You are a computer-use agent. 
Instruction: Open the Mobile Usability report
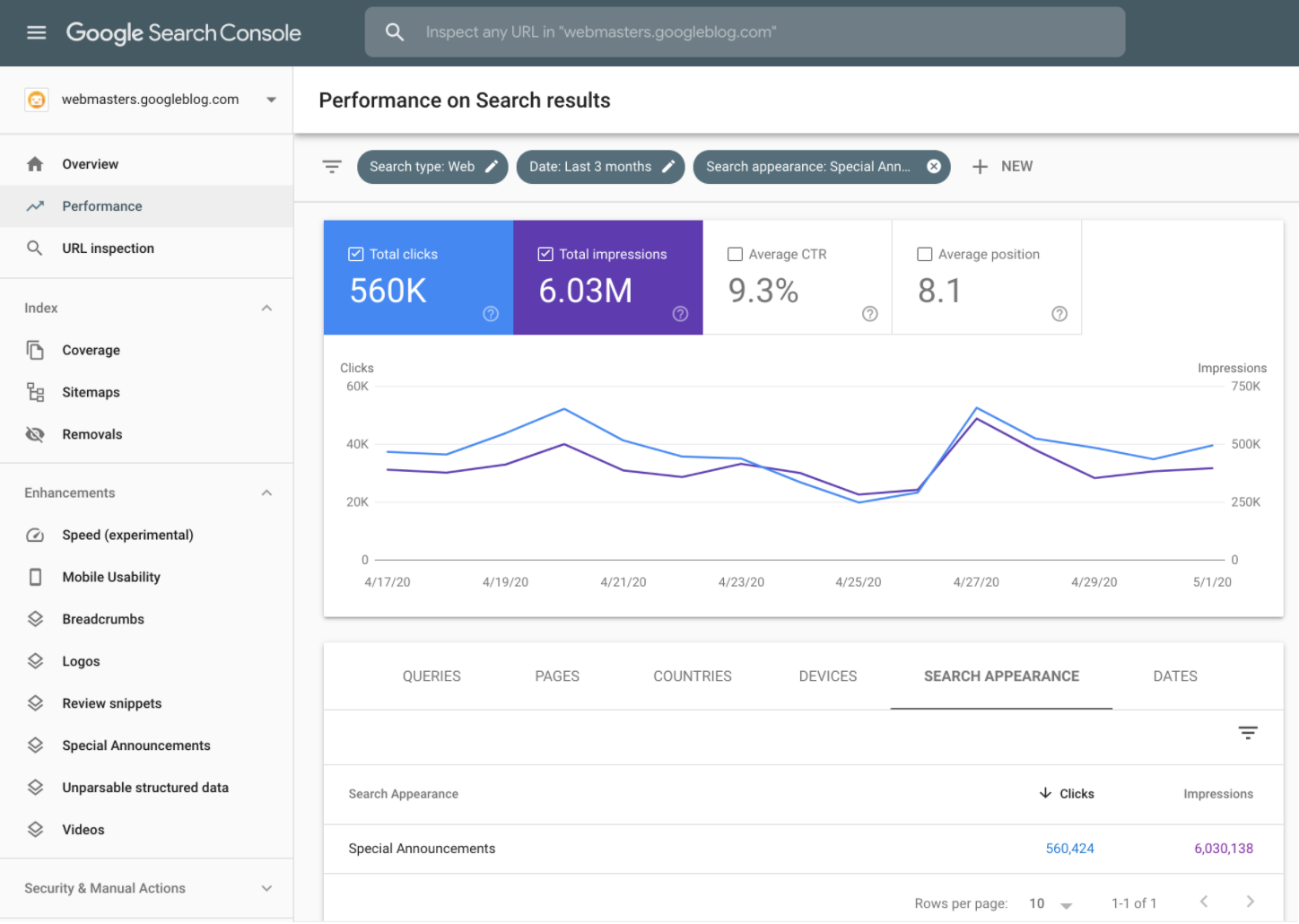tap(110, 577)
